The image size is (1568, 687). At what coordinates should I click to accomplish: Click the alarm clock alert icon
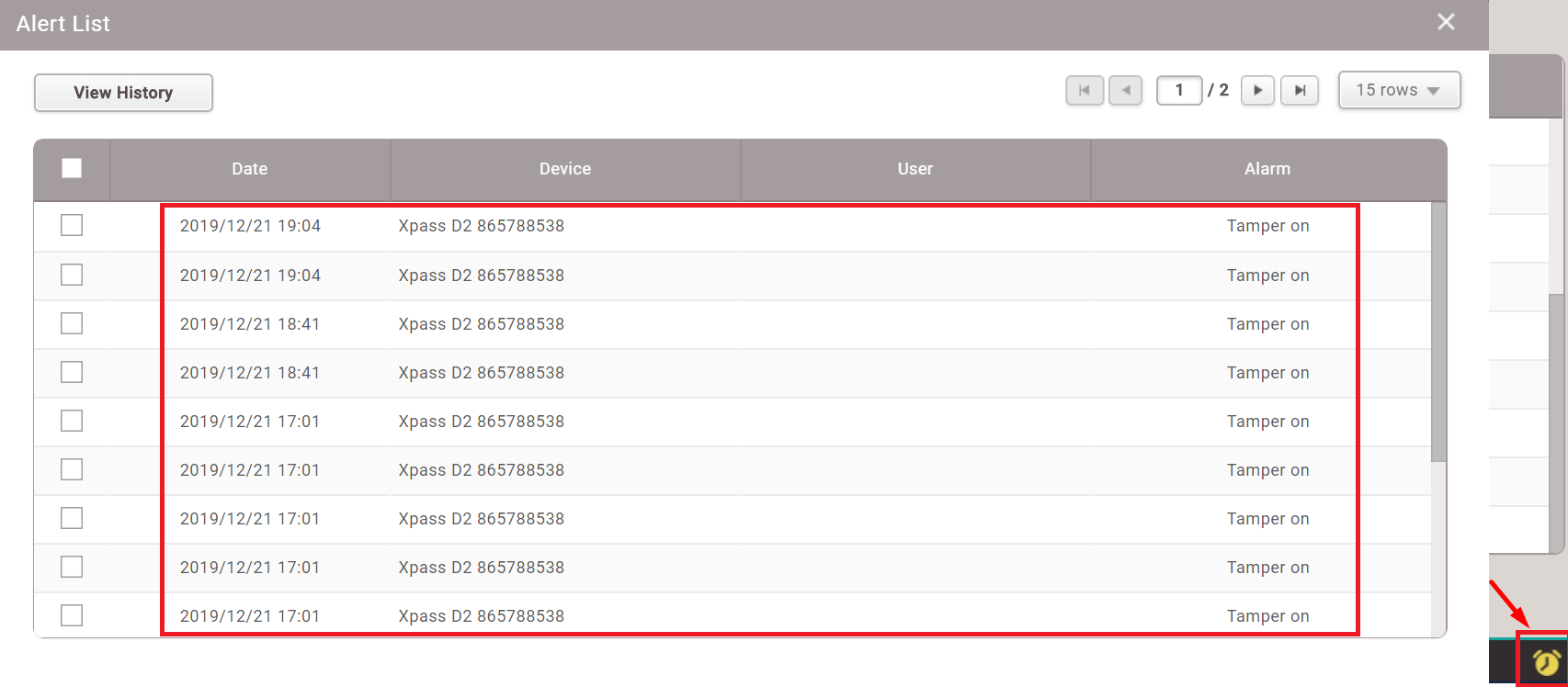coord(1547,661)
